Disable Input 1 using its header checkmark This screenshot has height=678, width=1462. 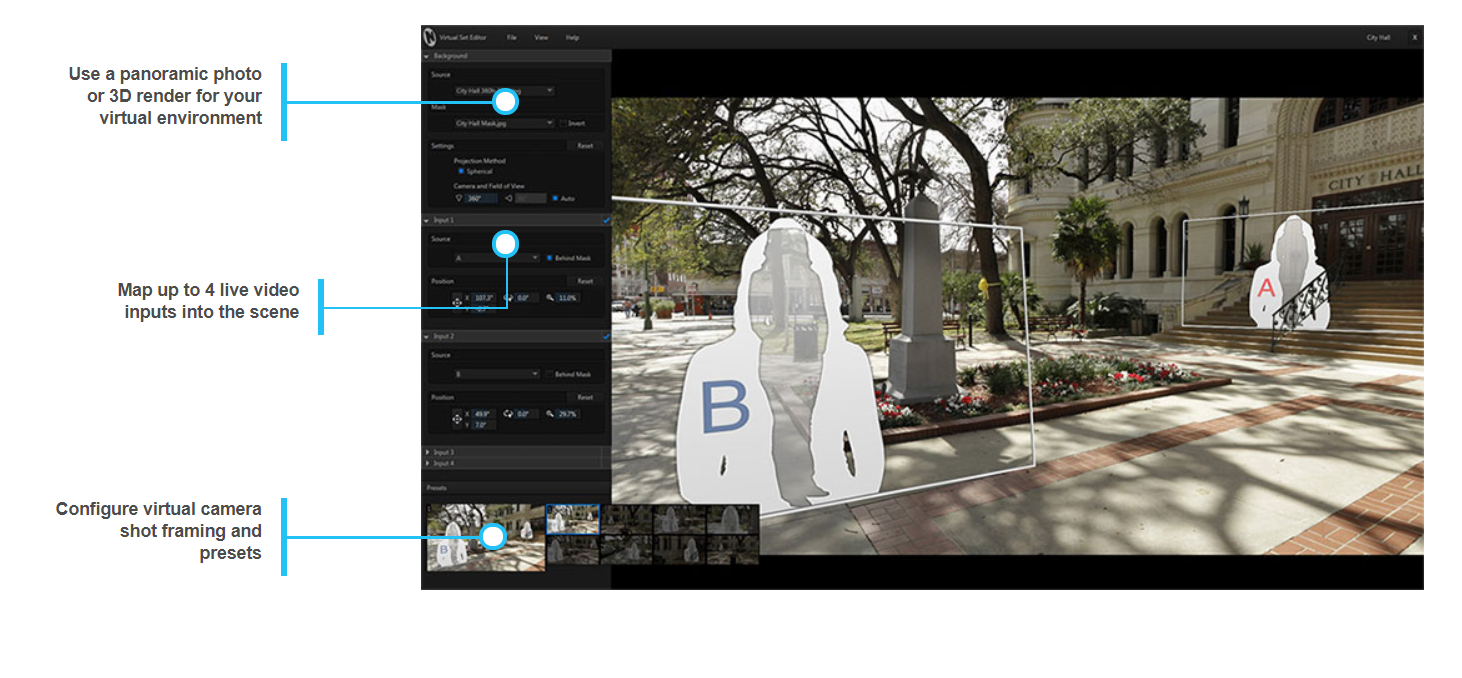606,220
